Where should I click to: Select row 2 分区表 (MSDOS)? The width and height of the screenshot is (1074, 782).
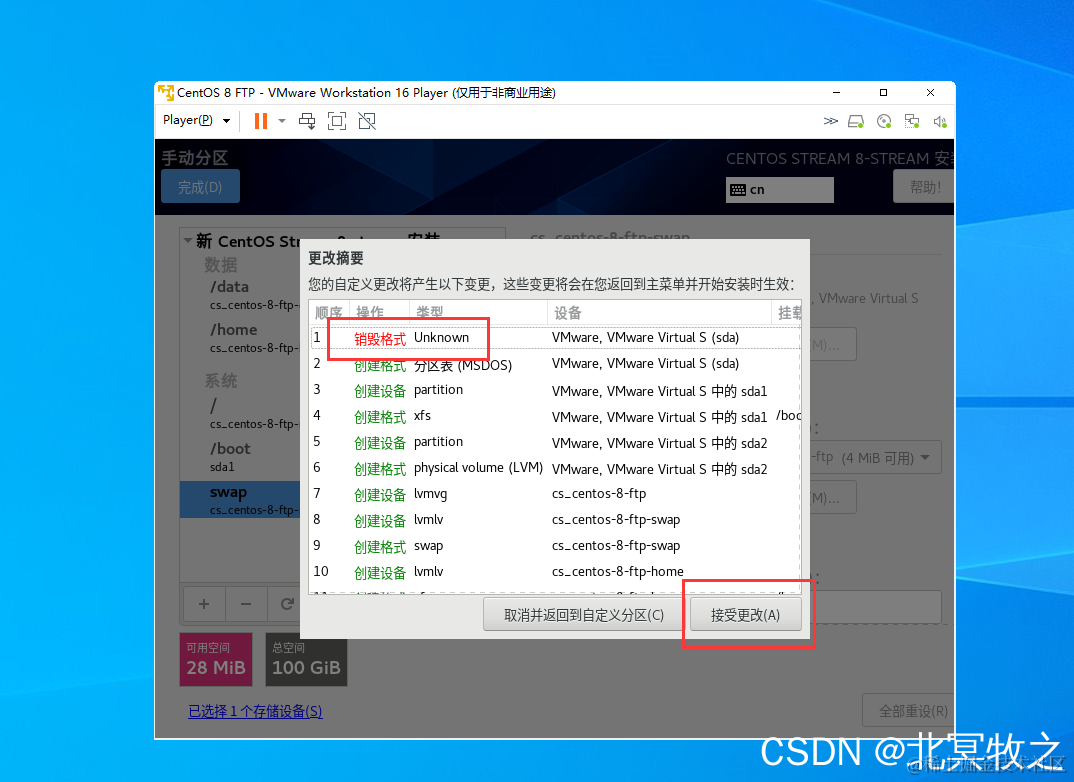(x=555, y=364)
